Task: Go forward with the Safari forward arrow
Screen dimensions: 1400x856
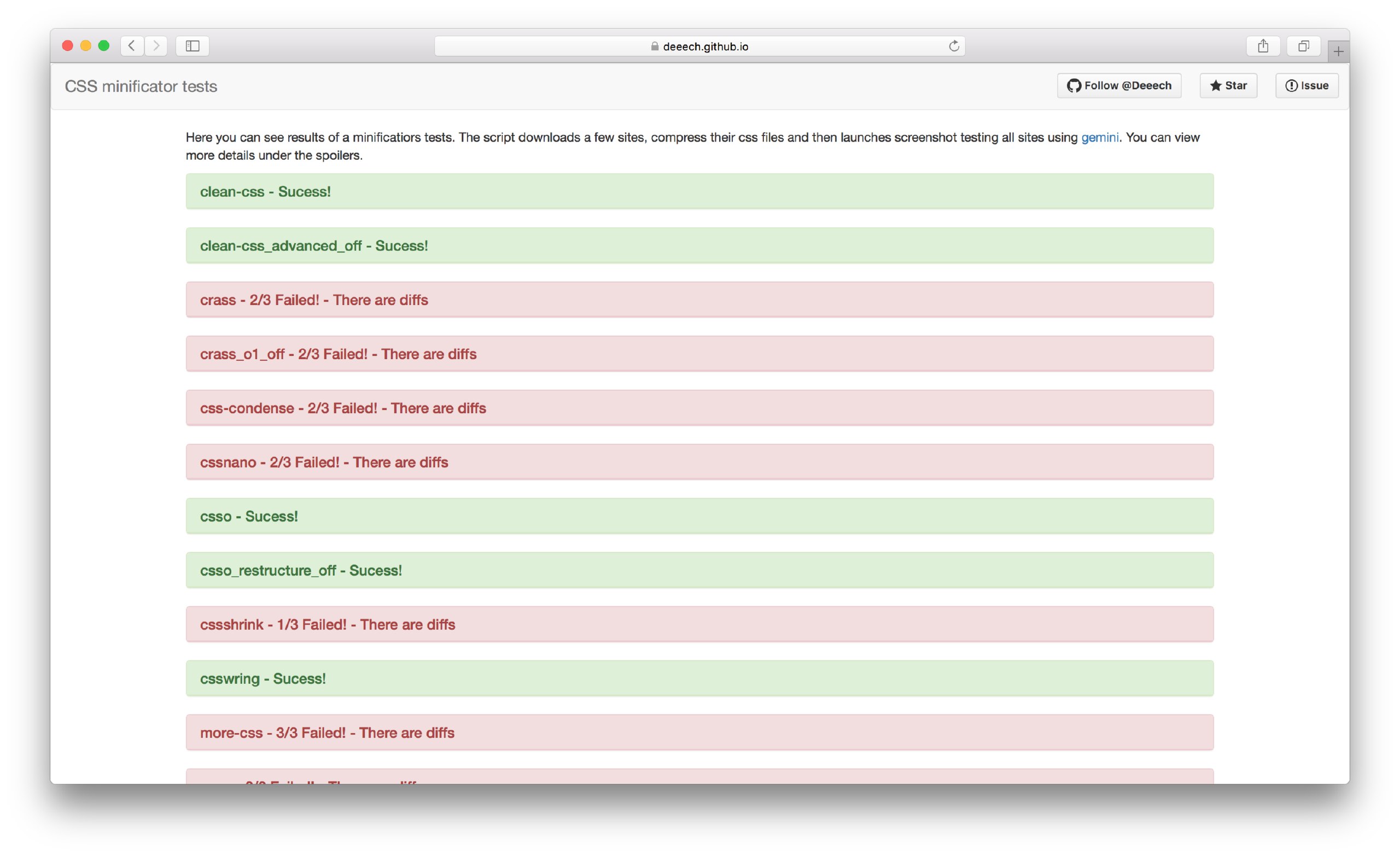Action: click(156, 45)
